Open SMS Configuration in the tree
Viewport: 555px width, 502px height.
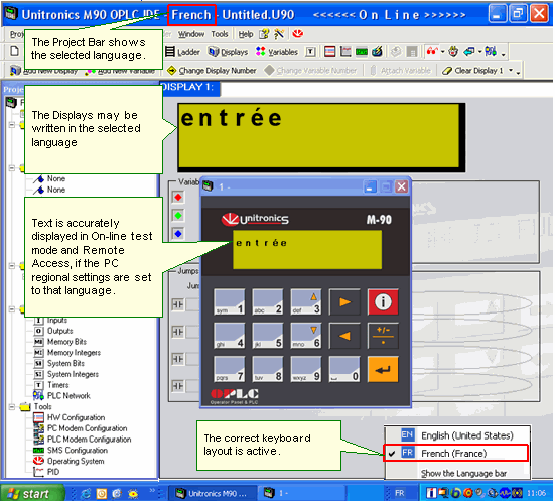click(x=77, y=451)
